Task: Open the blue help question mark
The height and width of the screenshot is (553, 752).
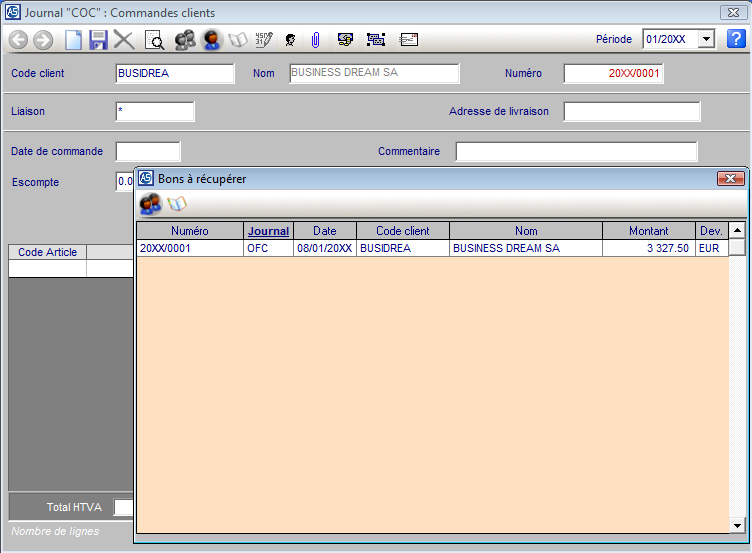Action: pyautogui.click(x=736, y=39)
